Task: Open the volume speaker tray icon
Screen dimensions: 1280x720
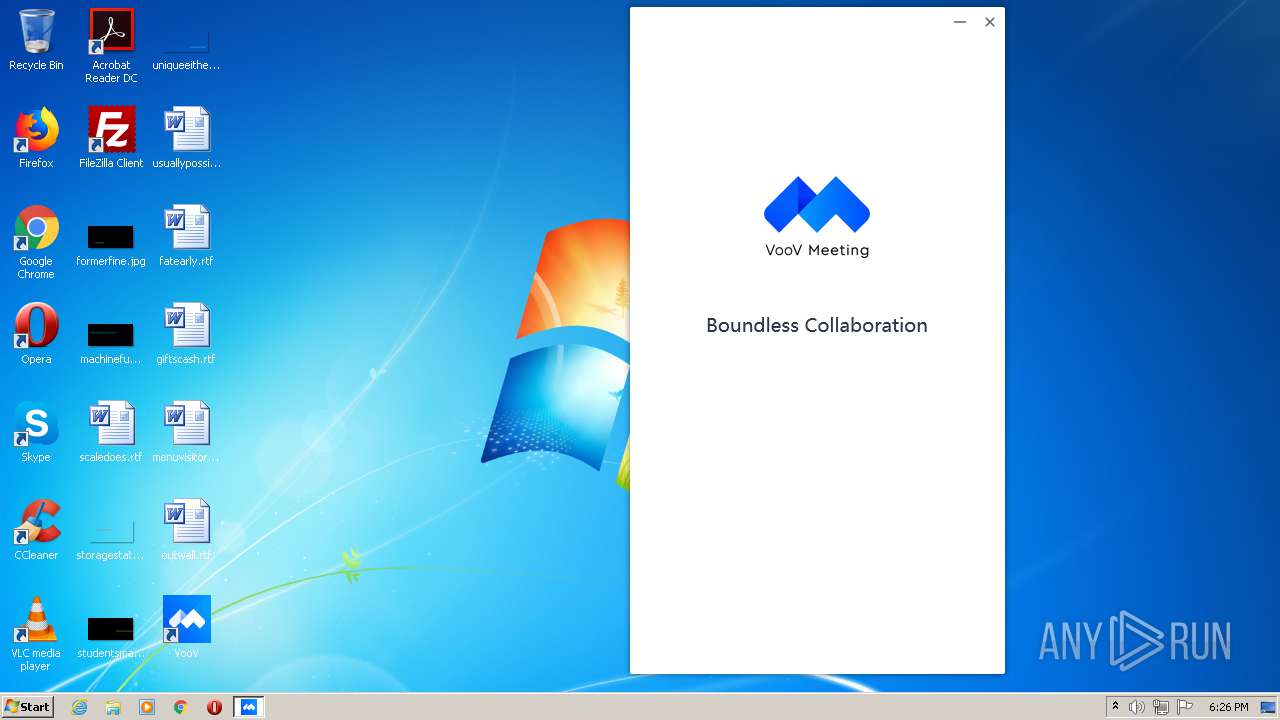Action: [1137, 707]
